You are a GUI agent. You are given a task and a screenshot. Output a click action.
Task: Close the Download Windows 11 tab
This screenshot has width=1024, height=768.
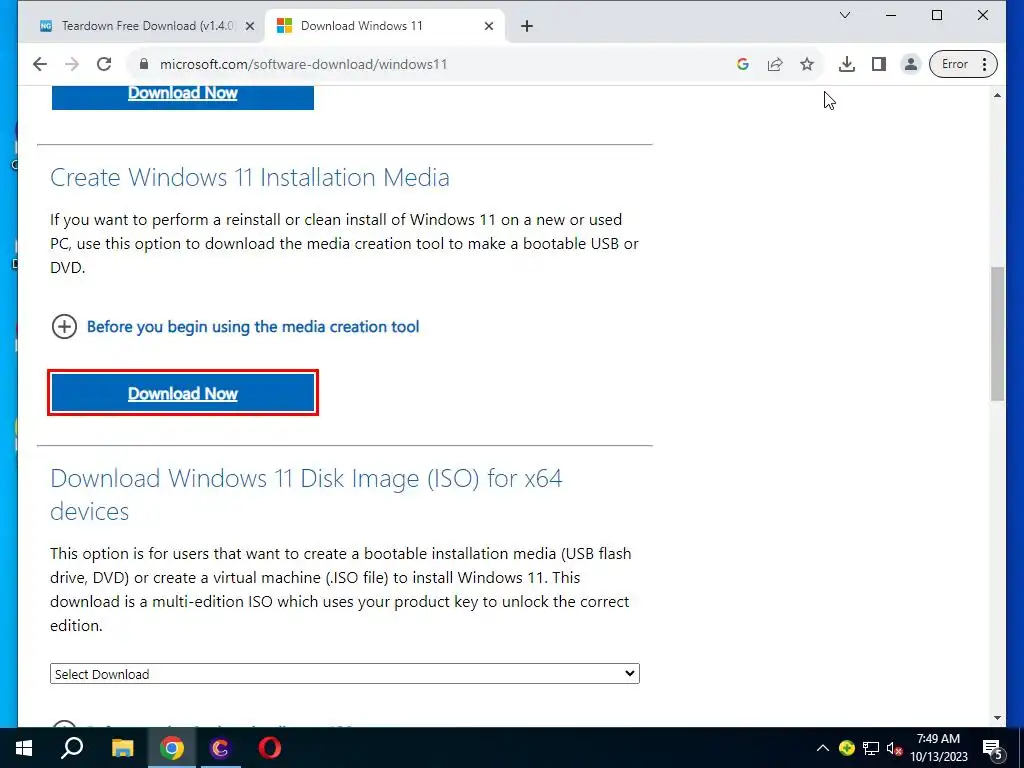[x=489, y=26]
